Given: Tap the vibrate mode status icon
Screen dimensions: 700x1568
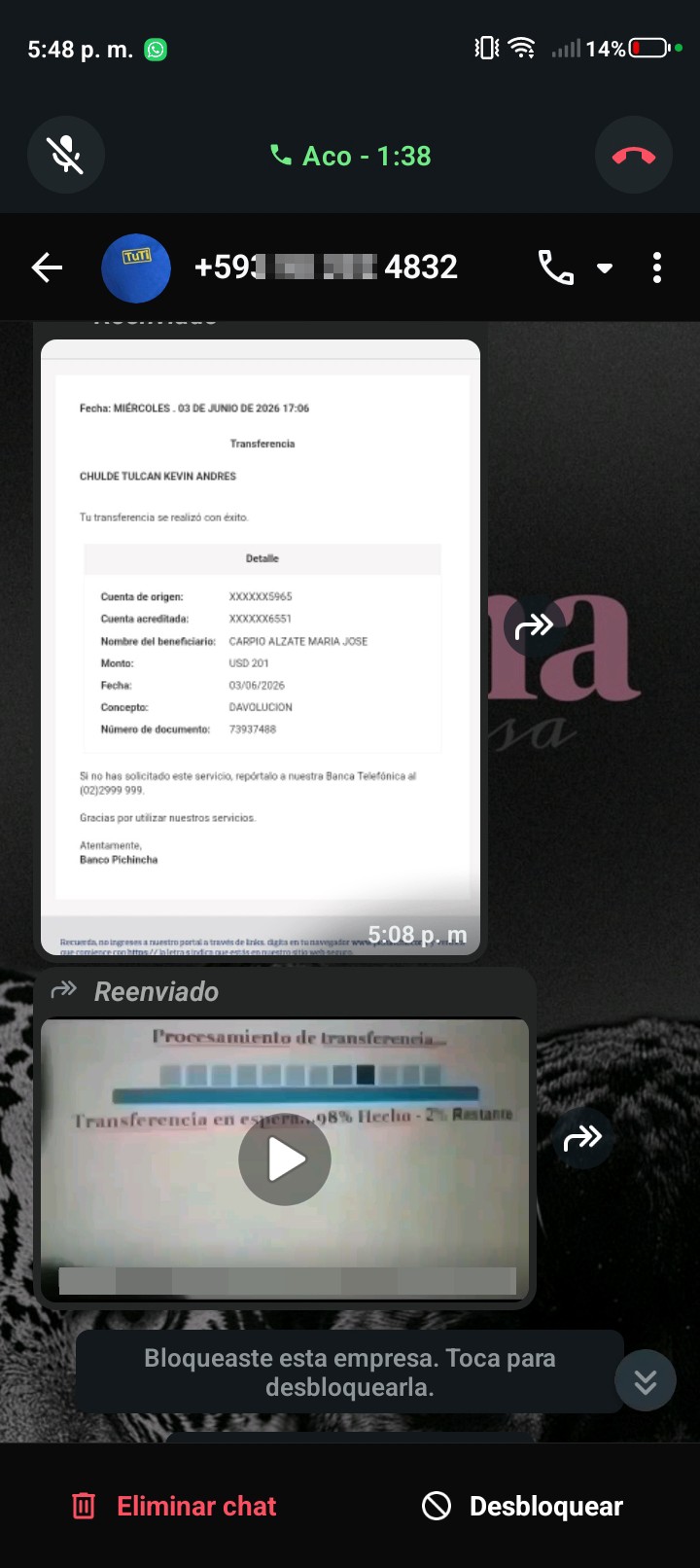Looking at the screenshot, I should pos(487,48).
